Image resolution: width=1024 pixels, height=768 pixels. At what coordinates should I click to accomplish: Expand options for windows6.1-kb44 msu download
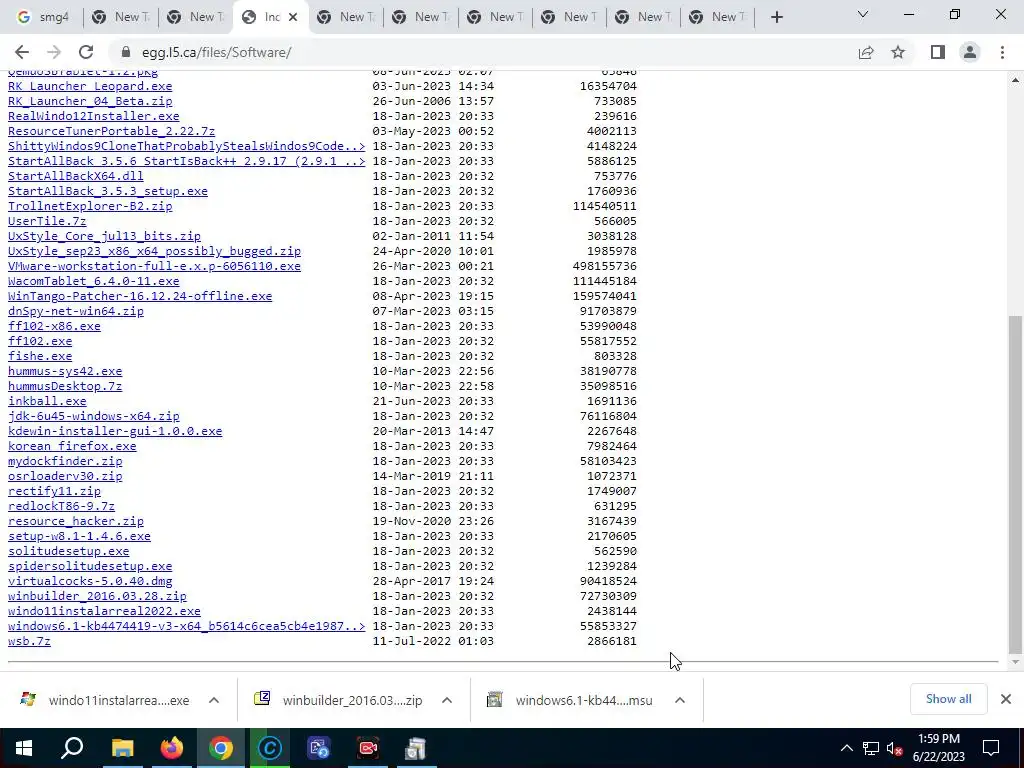(x=680, y=700)
